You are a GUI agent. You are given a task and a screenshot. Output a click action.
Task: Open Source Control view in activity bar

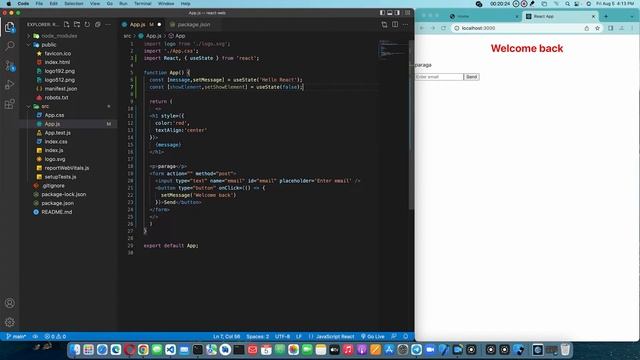(10, 65)
